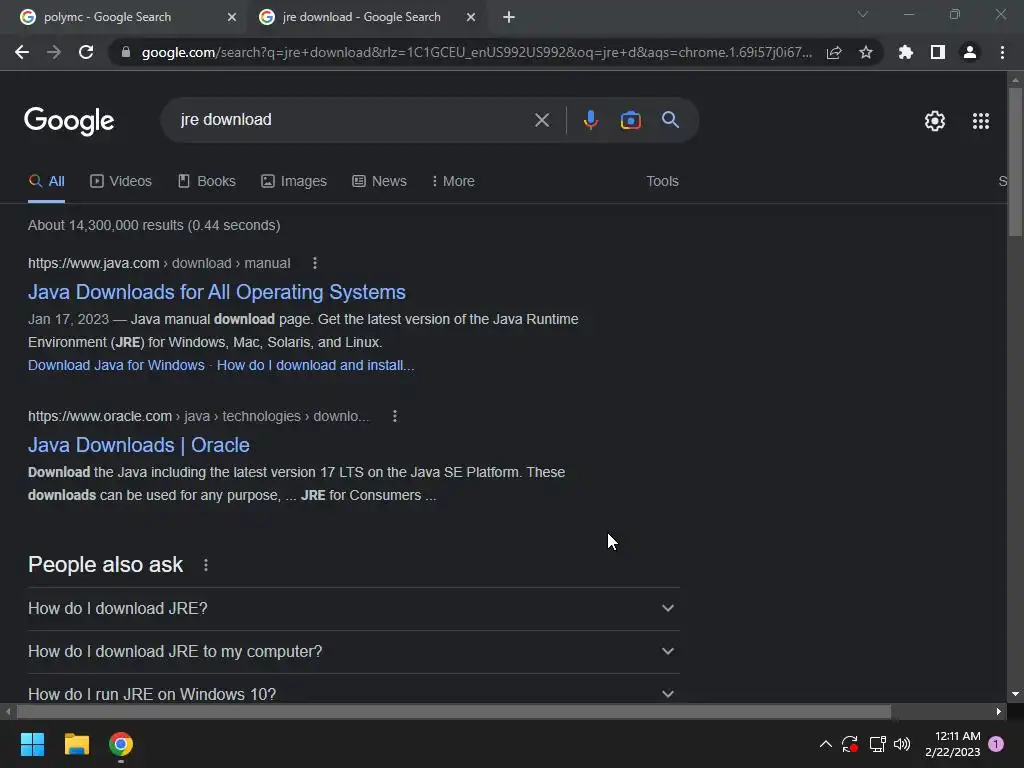1024x768 pixels.
Task: Open the notification badge showing 1
Action: click(996, 744)
